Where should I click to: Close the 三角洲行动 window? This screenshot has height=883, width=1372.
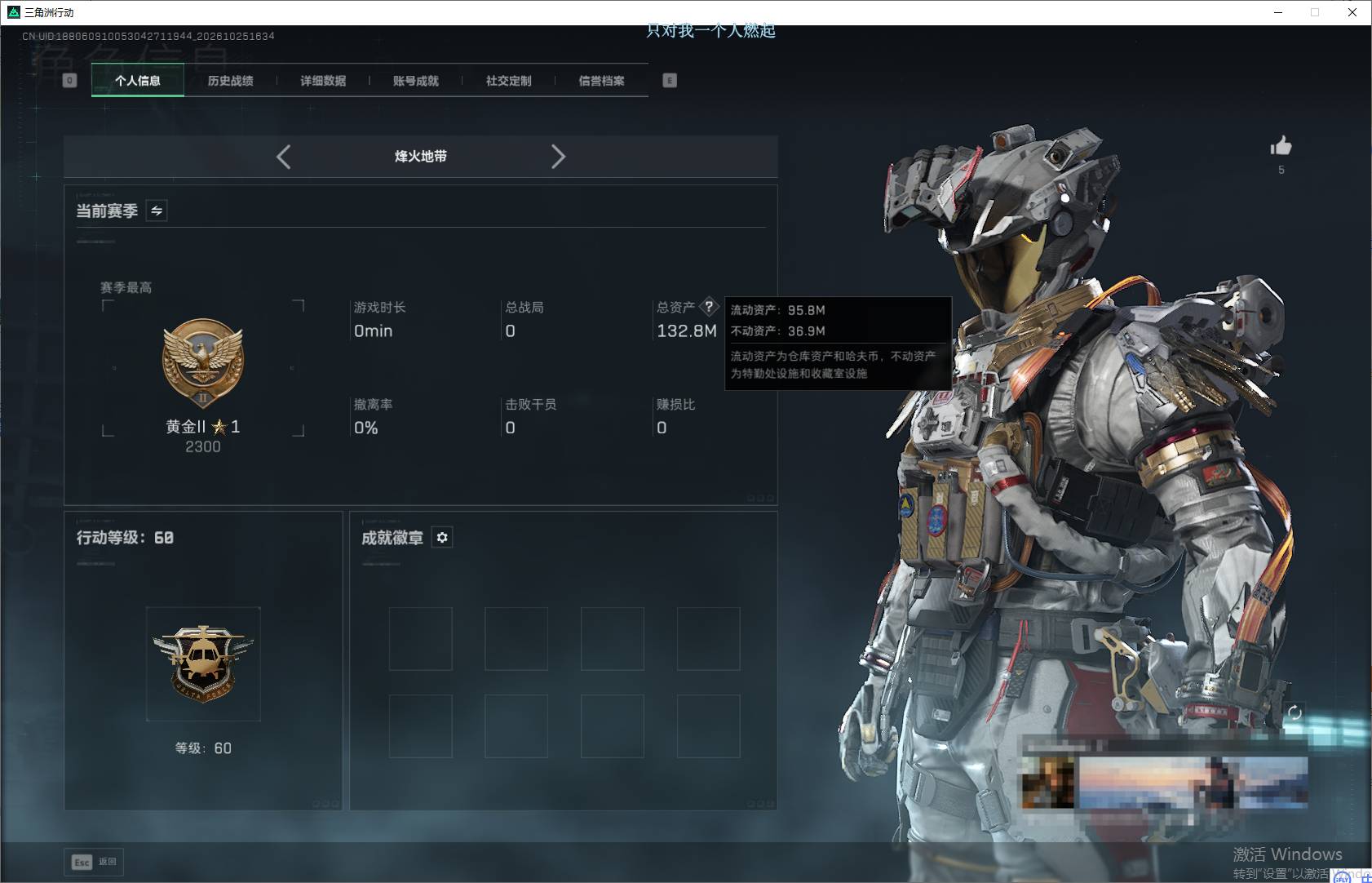click(x=1352, y=12)
